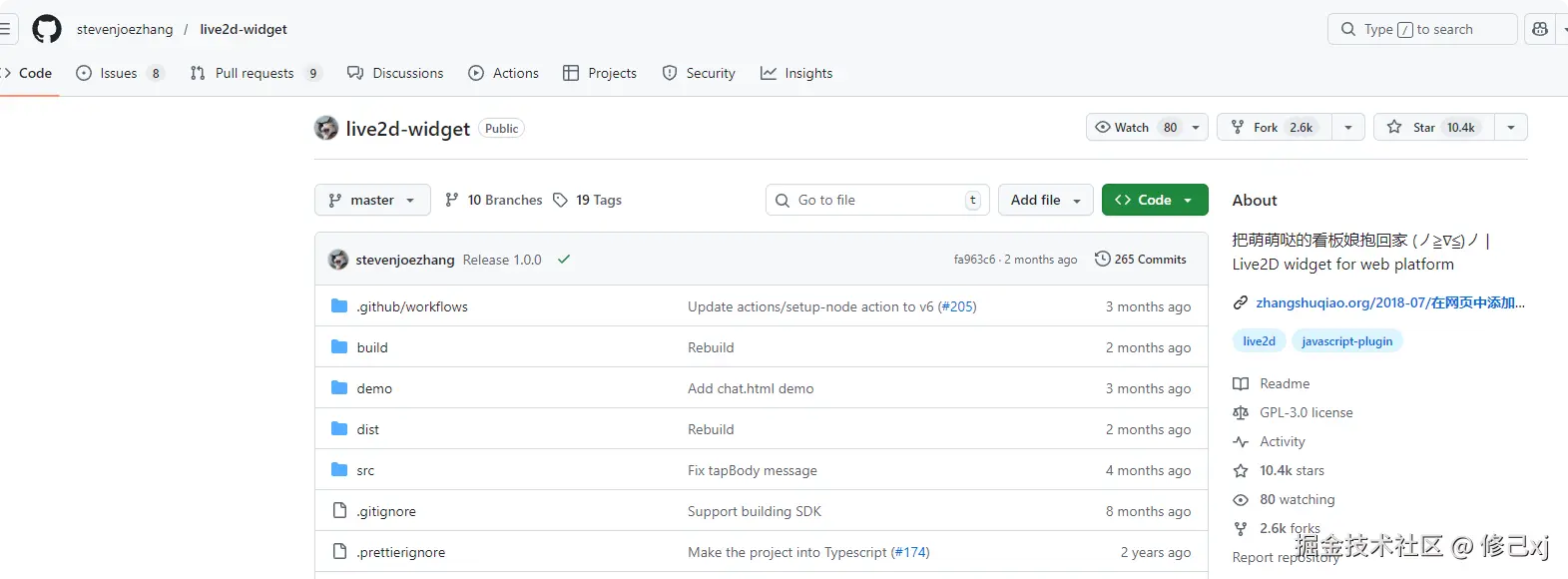Open the magnifier icon in Go to file
This screenshot has width=1568, height=579.
[783, 200]
